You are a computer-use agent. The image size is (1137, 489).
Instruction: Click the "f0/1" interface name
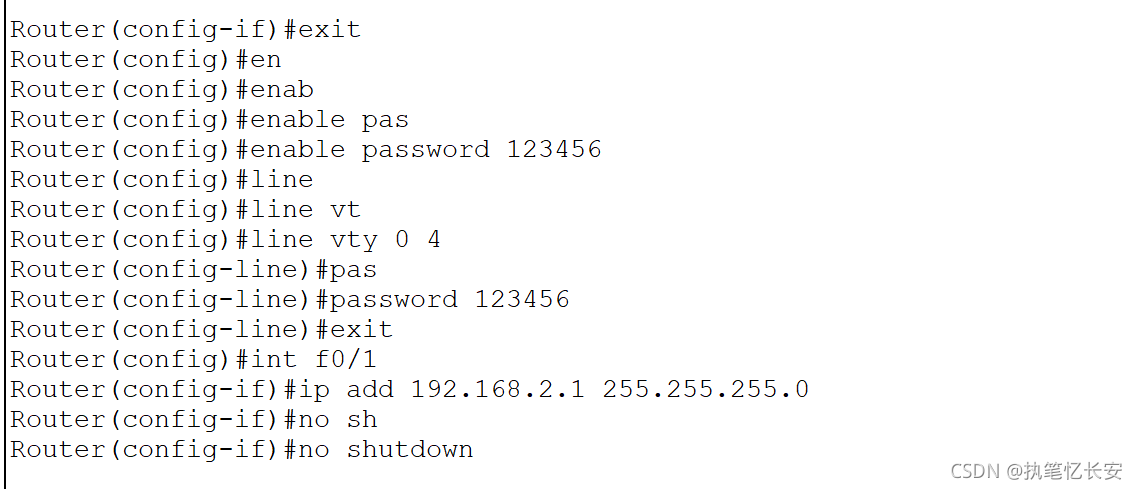click(345, 359)
